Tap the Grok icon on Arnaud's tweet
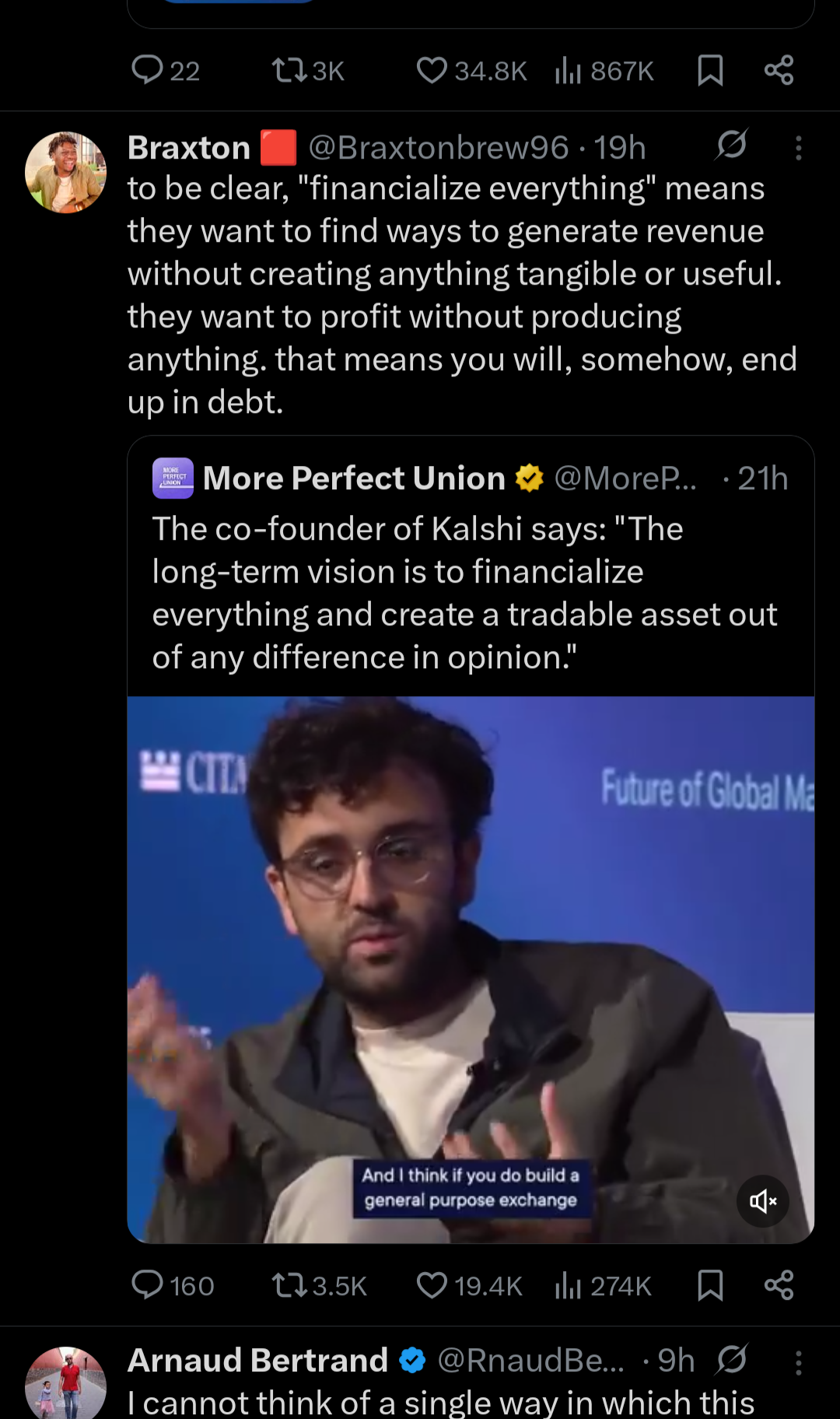 732,1359
